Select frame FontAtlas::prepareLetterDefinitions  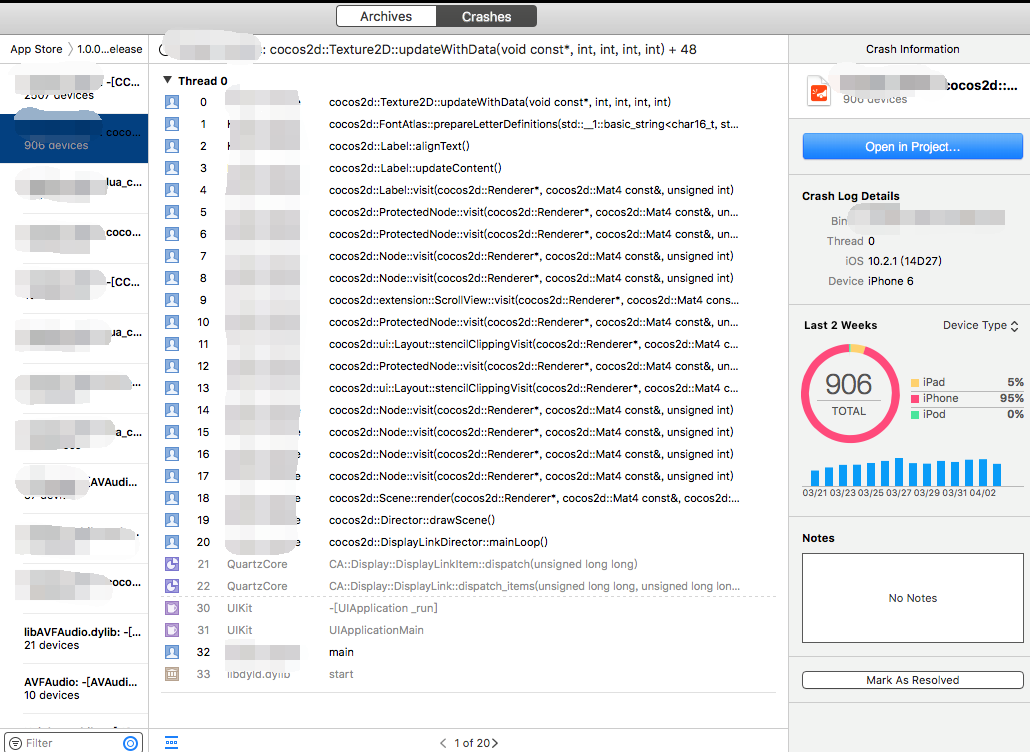click(533, 124)
